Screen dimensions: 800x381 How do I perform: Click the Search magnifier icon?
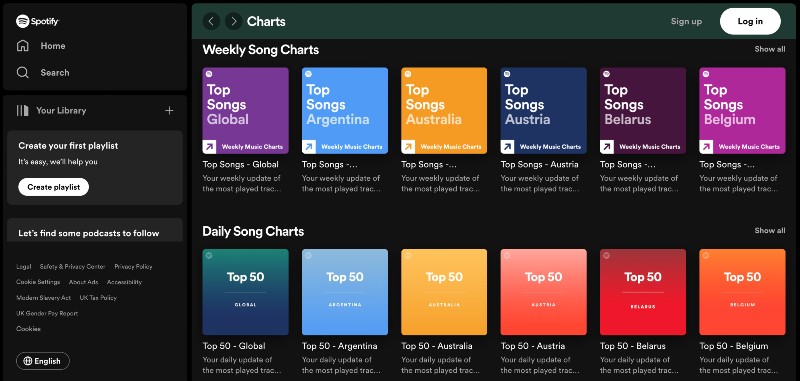click(22, 72)
